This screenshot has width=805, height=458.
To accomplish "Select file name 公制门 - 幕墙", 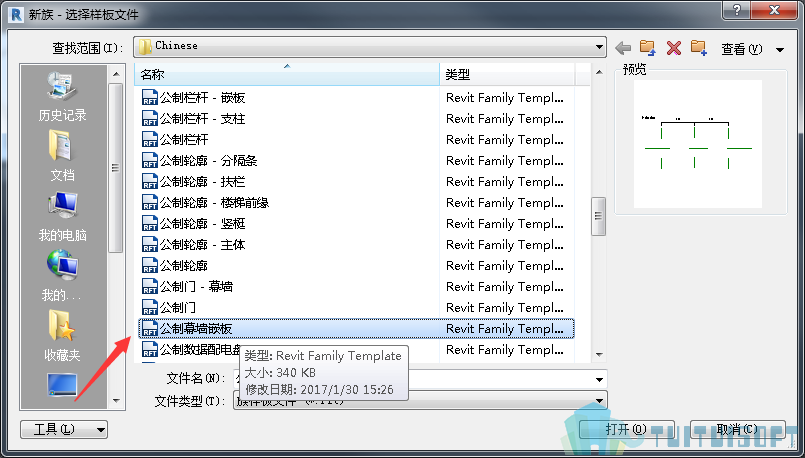I will [x=196, y=287].
